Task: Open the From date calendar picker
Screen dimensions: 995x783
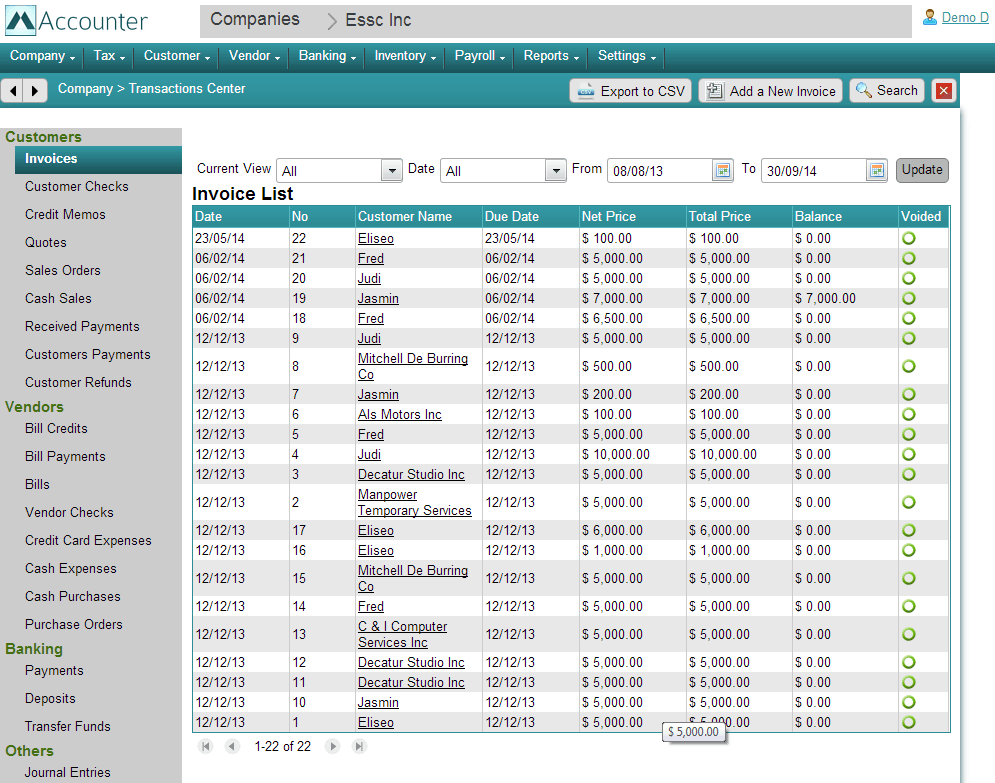Action: (722, 170)
